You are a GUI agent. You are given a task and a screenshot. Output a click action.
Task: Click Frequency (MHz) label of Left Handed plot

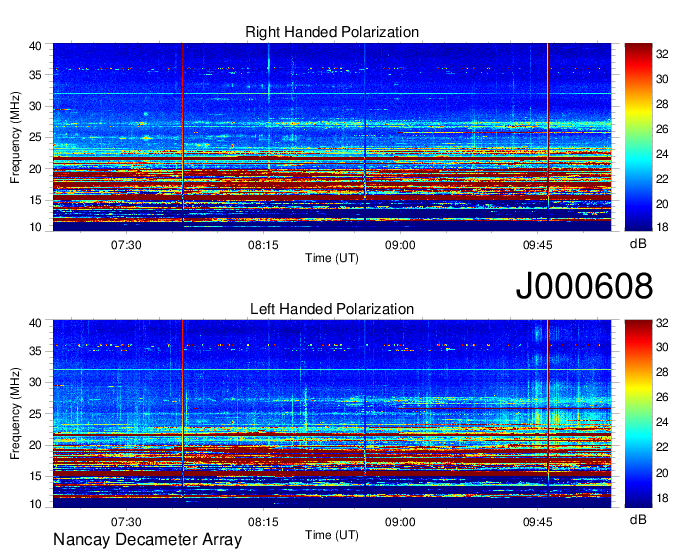15,414
